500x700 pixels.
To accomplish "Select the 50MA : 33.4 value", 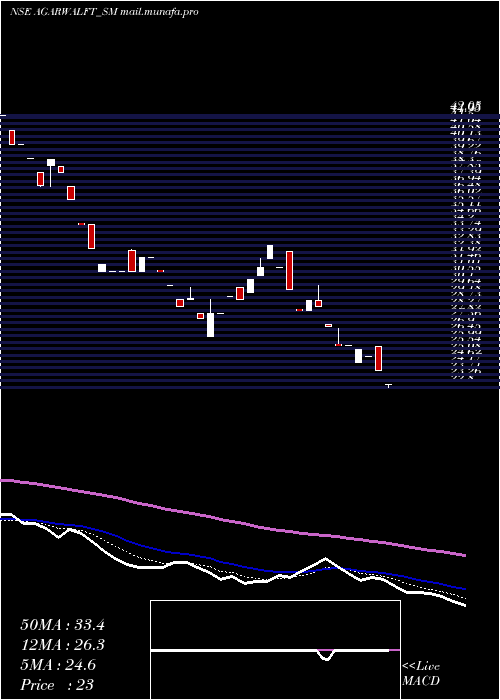I will point(62,625).
